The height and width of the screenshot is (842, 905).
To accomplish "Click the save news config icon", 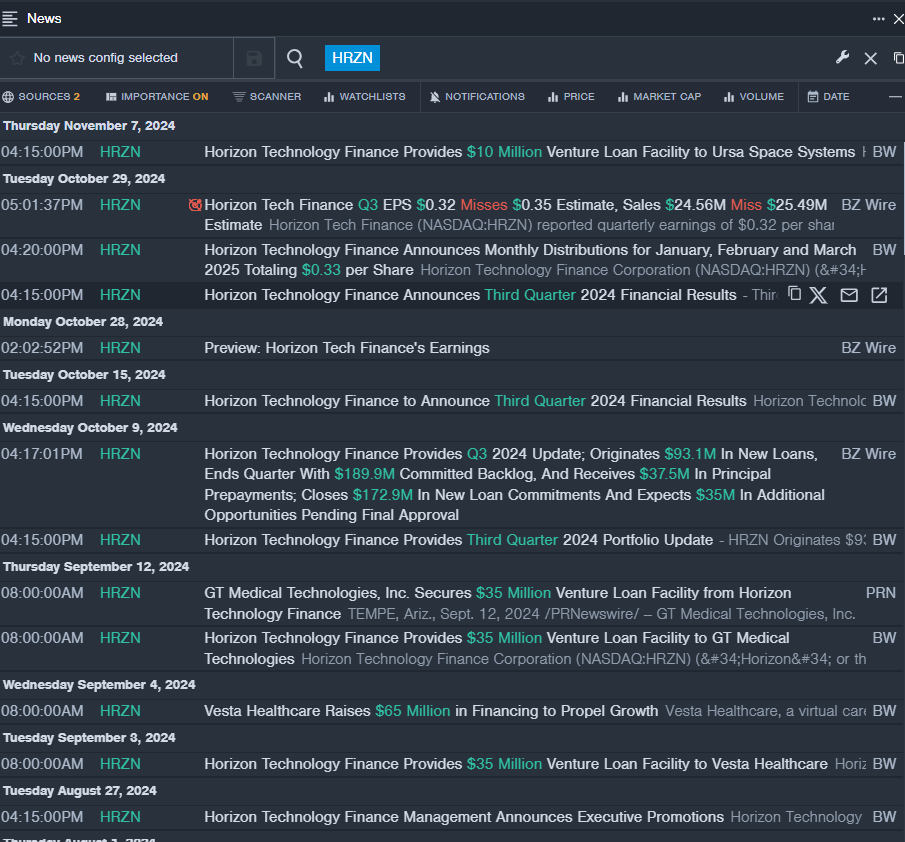I will [x=254, y=59].
